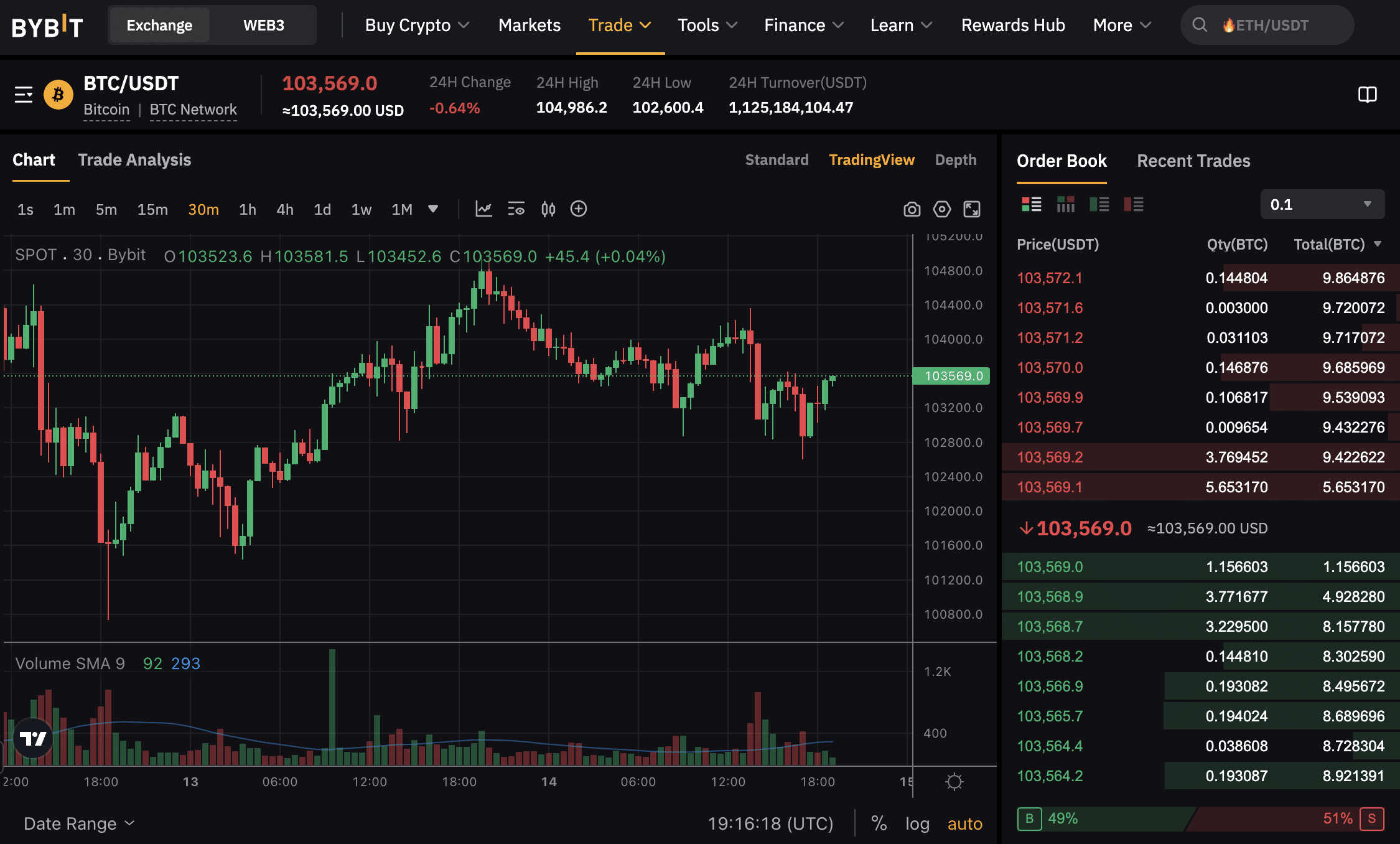Open the Date Range selector
This screenshot has height=844, width=1400.
click(x=78, y=823)
